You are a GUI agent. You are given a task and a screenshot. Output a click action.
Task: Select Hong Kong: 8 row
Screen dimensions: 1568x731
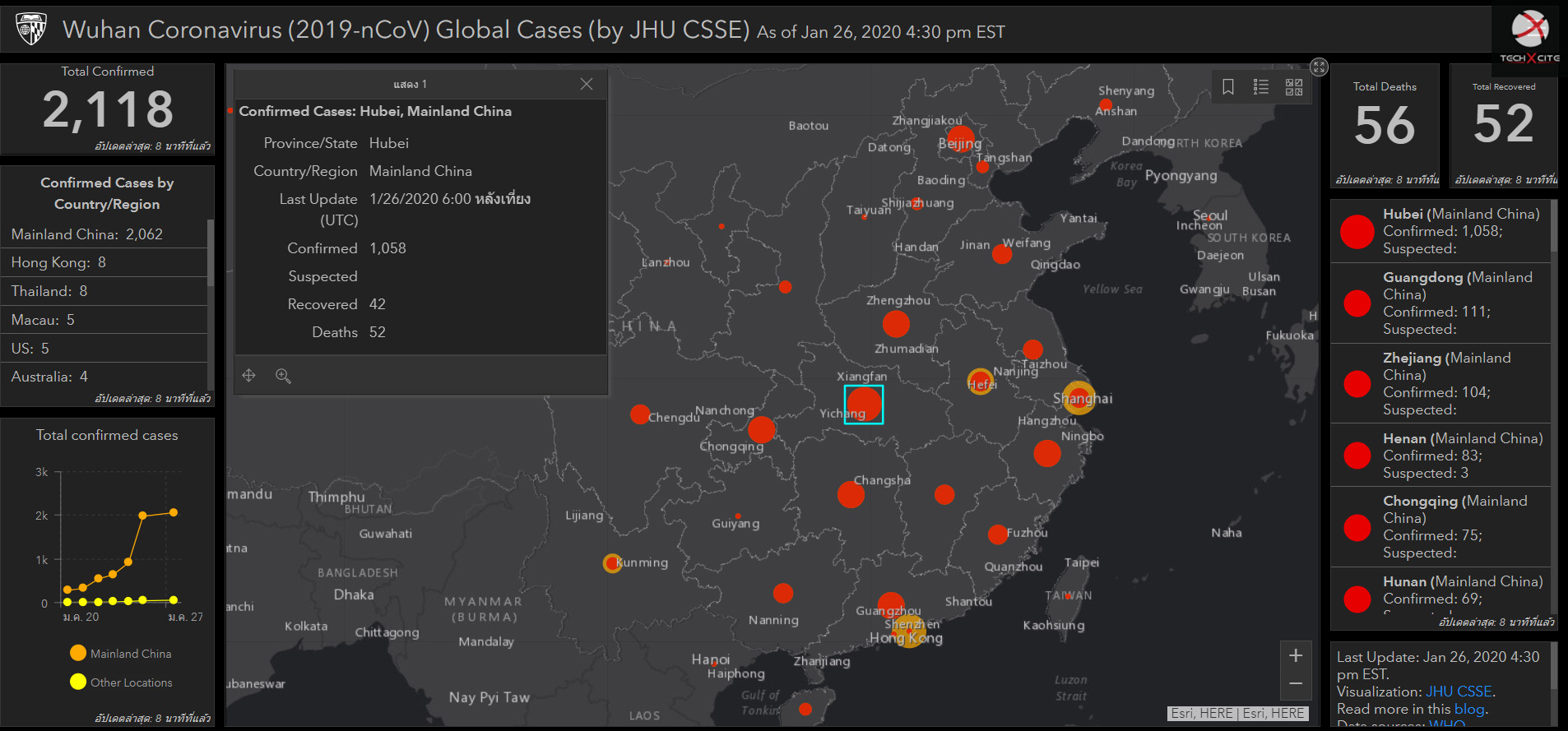[104, 262]
